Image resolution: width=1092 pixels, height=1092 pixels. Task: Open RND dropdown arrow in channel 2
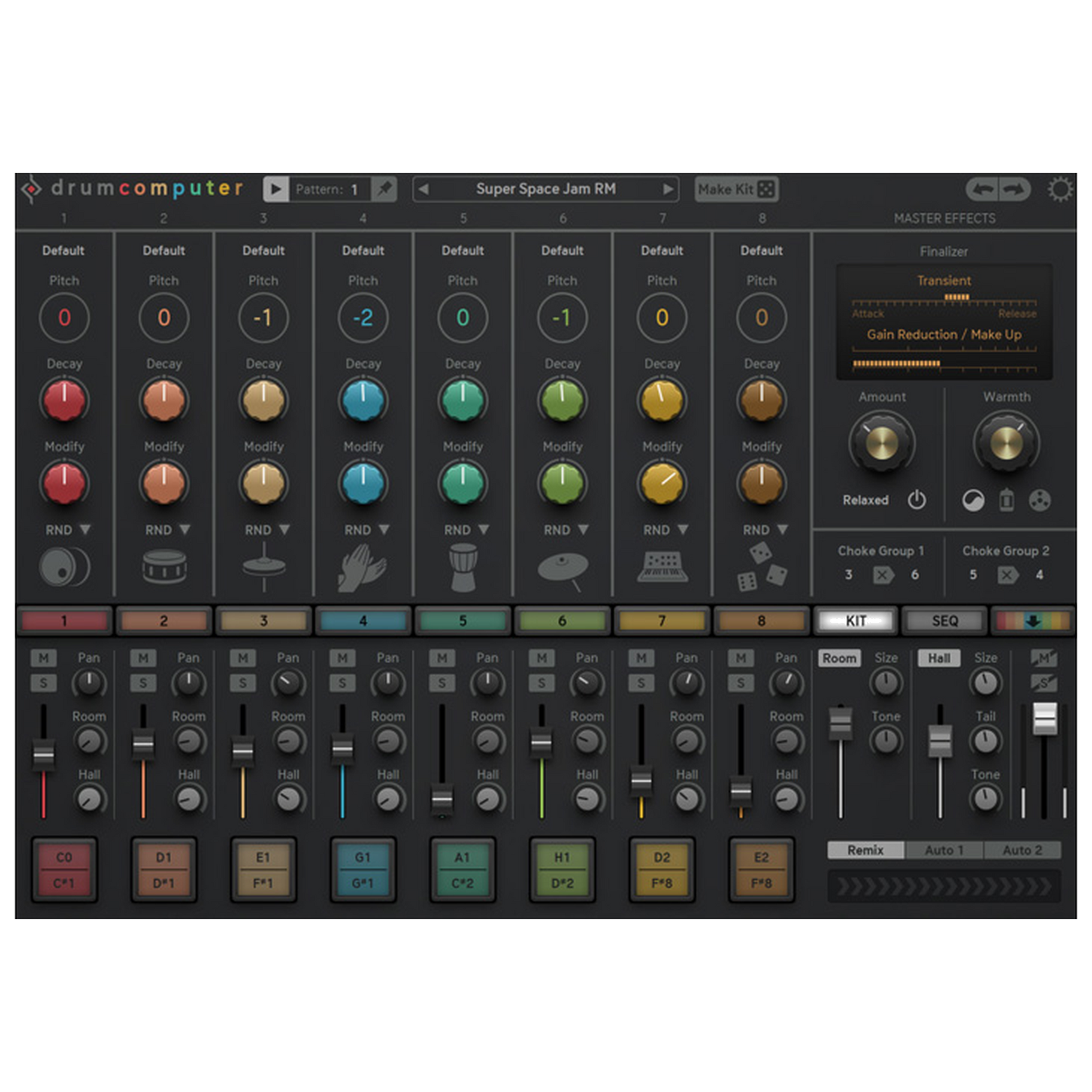pos(185,530)
